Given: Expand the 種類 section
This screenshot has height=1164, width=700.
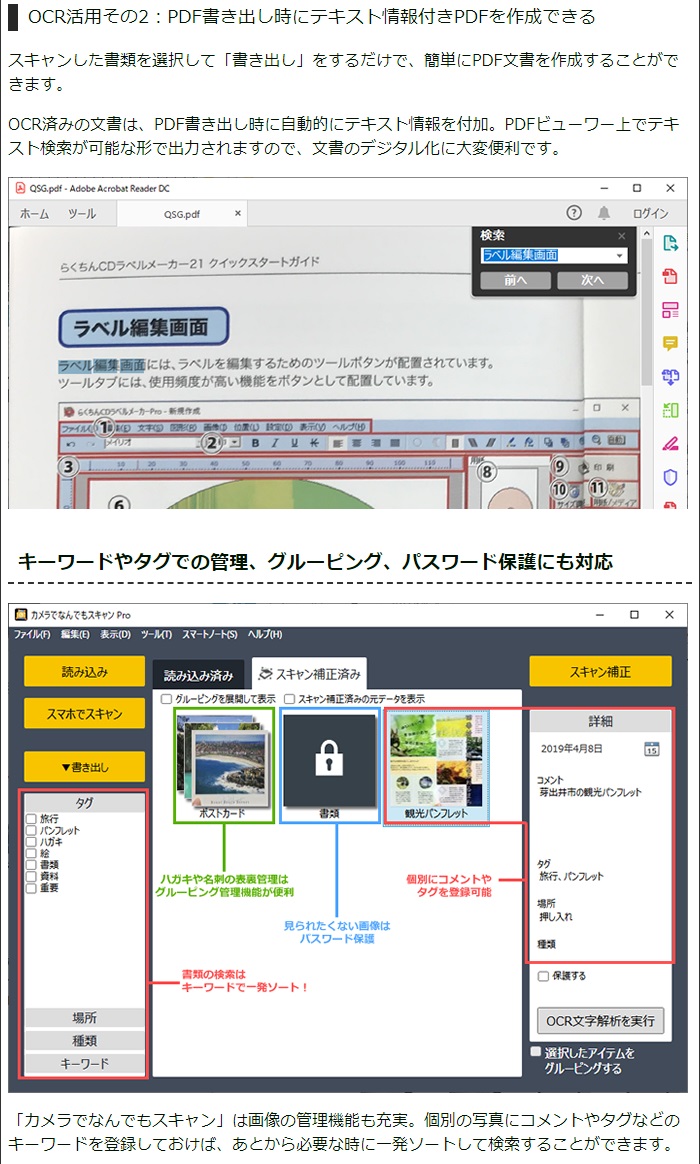Looking at the screenshot, I should coord(85,1041).
